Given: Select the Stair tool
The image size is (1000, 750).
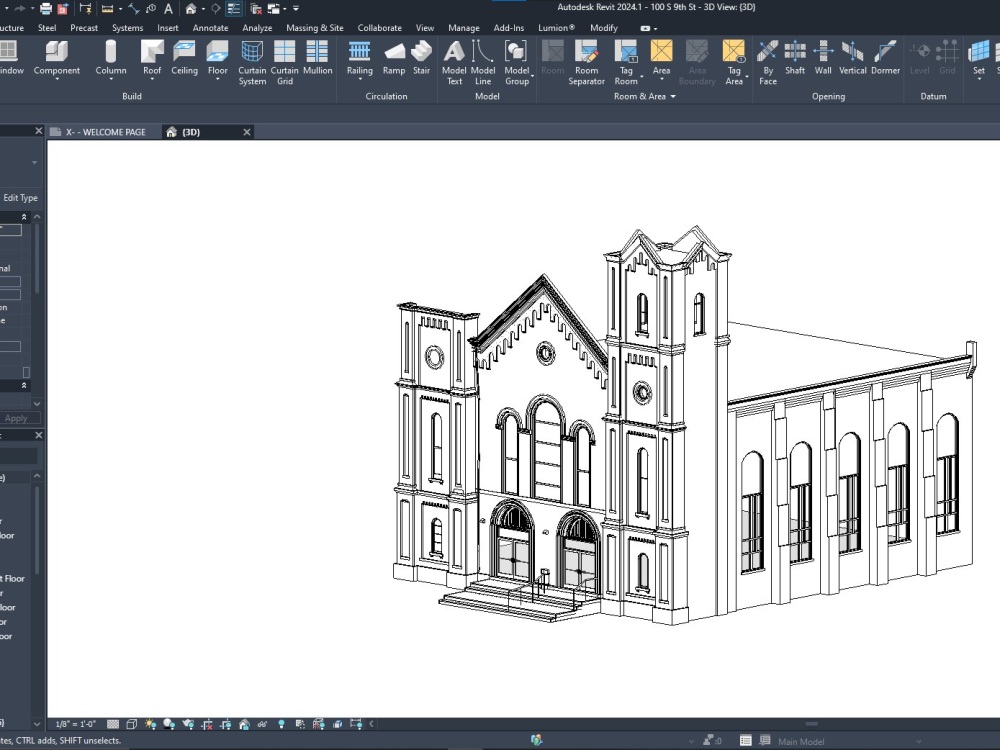Looking at the screenshot, I should coord(422,57).
